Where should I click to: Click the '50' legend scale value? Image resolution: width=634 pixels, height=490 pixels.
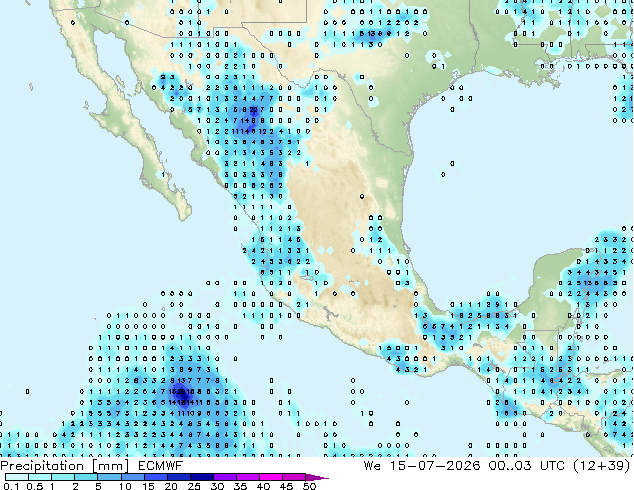pos(309,486)
